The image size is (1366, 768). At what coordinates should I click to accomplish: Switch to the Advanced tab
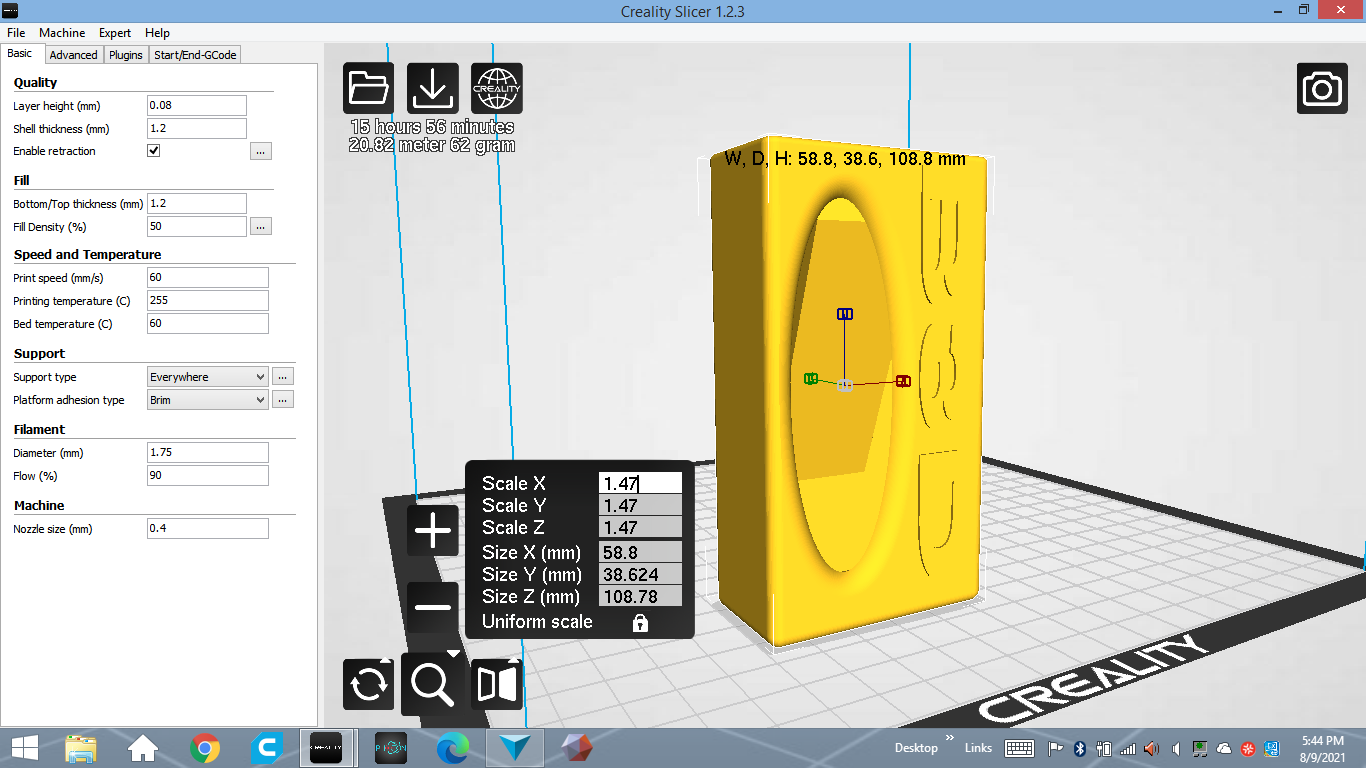point(74,55)
